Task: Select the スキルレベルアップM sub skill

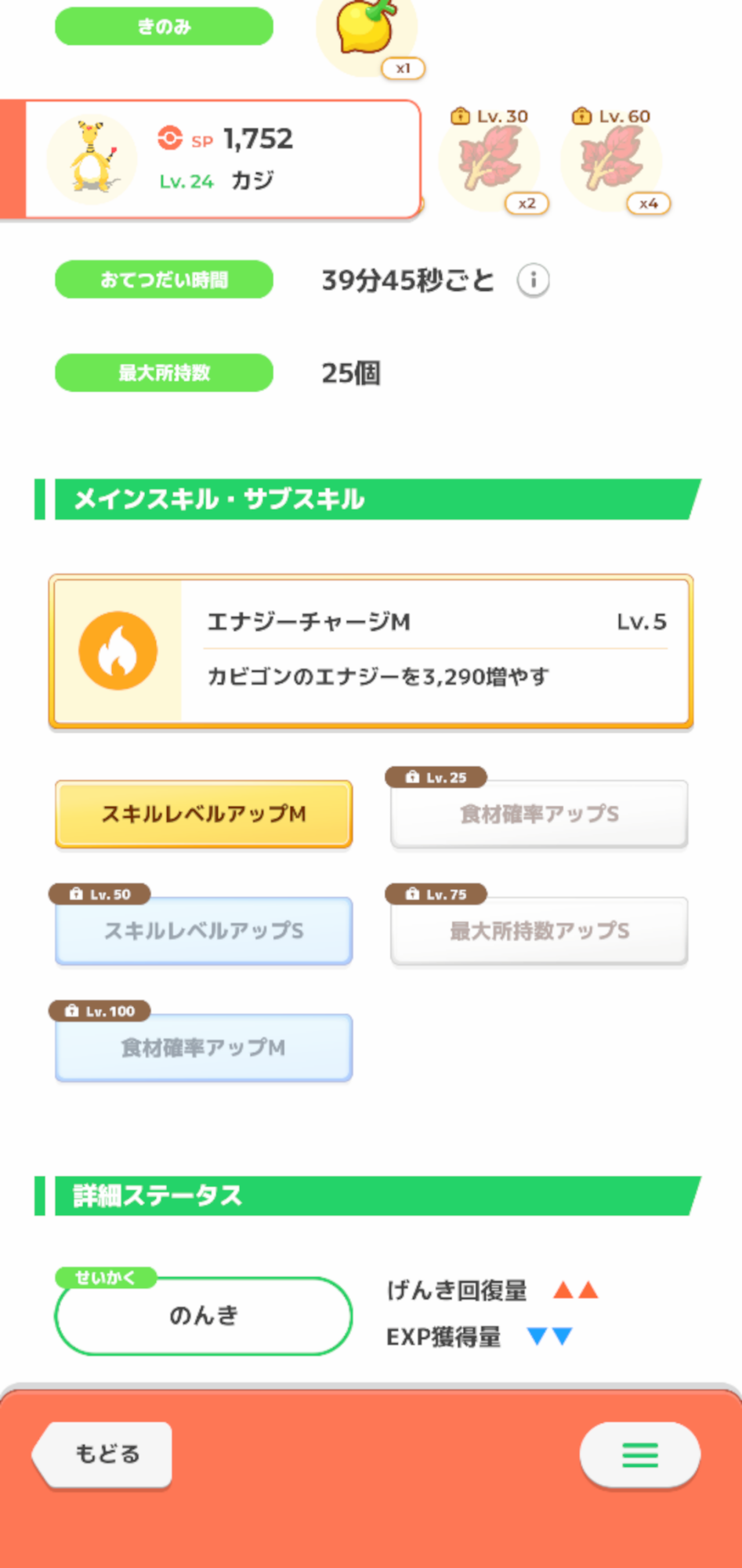Action: [204, 814]
